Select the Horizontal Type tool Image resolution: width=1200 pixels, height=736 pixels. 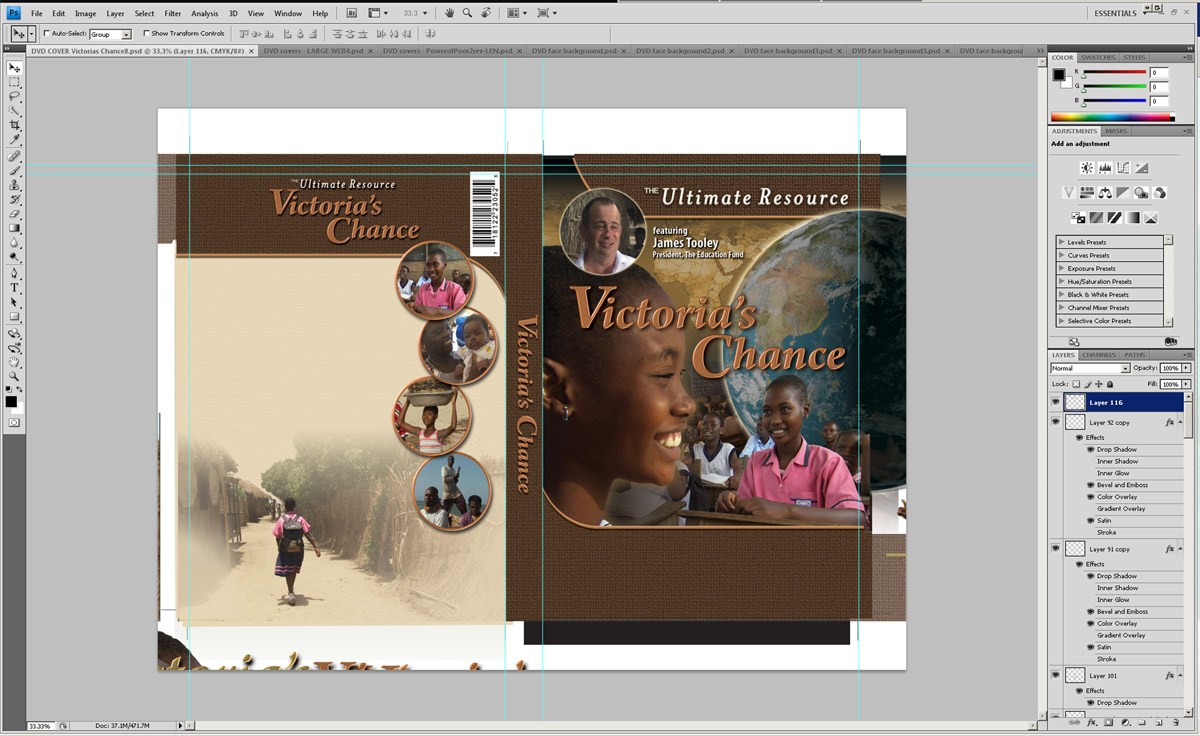(x=15, y=288)
